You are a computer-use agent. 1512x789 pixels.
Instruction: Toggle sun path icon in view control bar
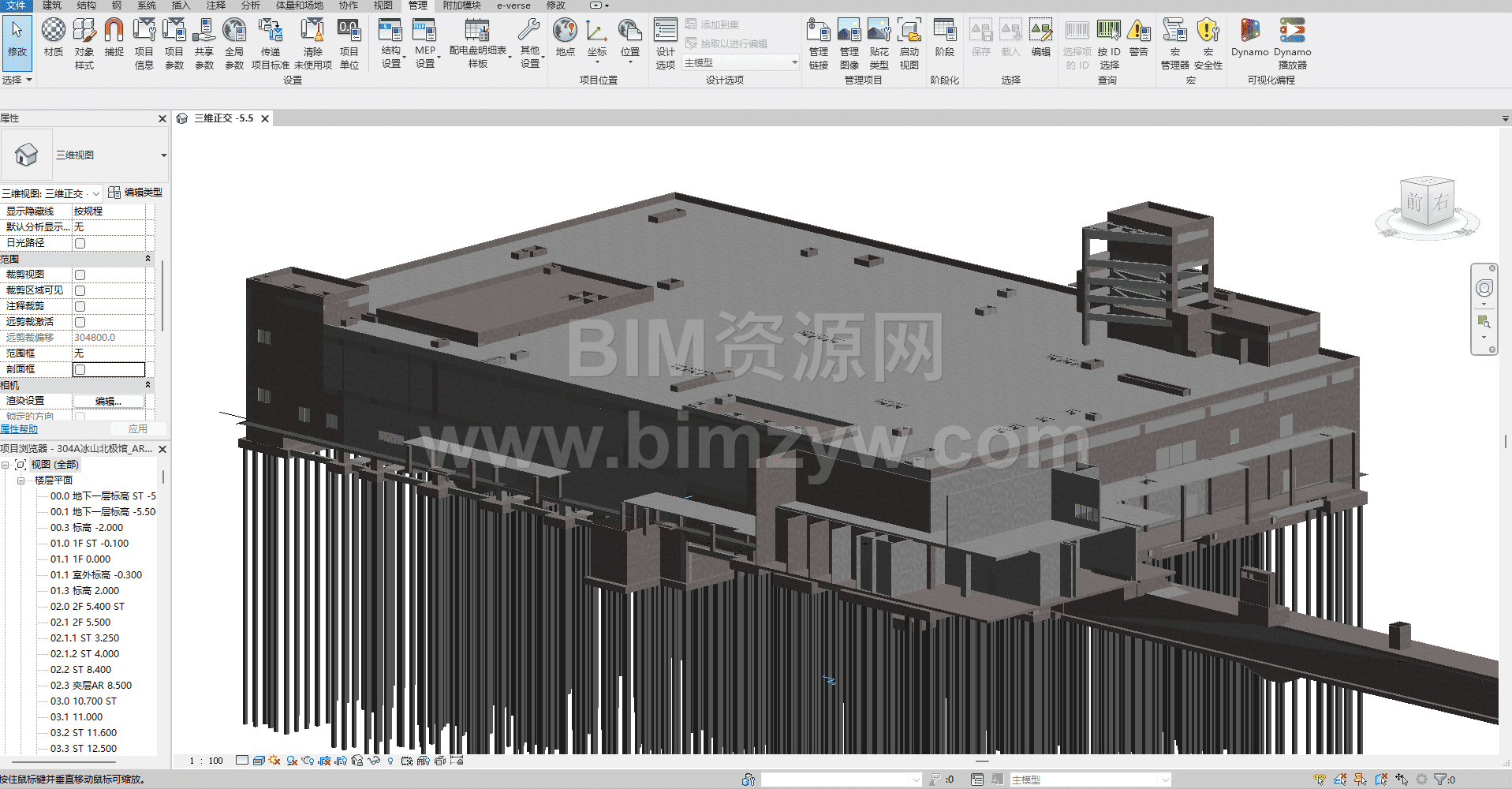274,761
